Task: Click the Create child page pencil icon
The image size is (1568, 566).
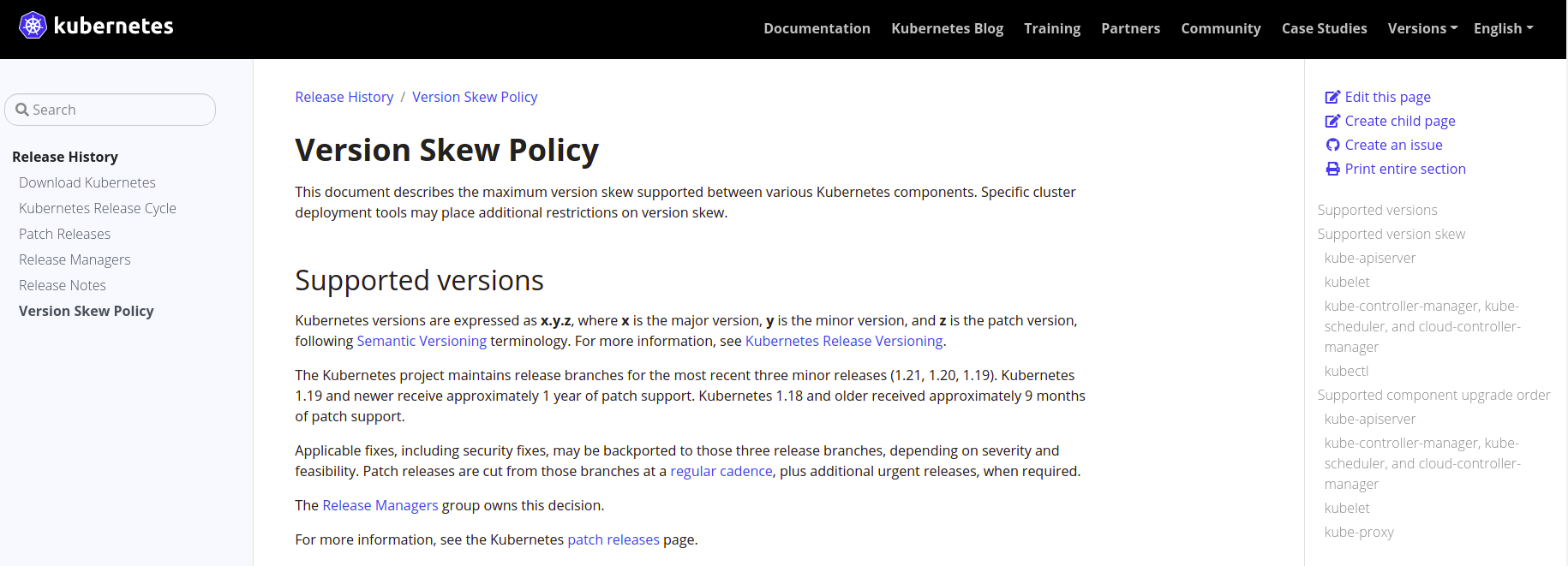Action: [1332, 121]
